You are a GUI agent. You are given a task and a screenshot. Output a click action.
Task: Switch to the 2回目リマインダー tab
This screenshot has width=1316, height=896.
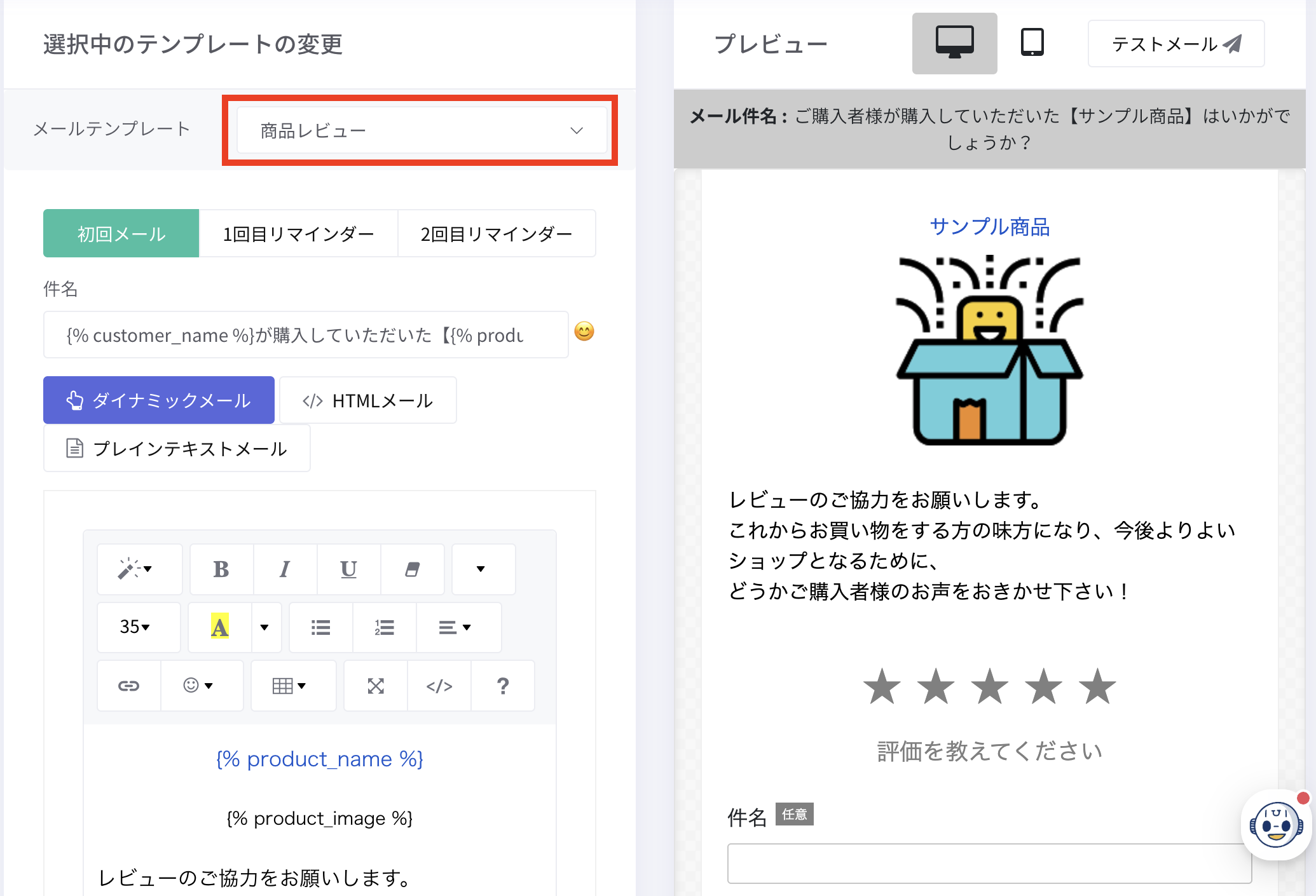coord(497,234)
